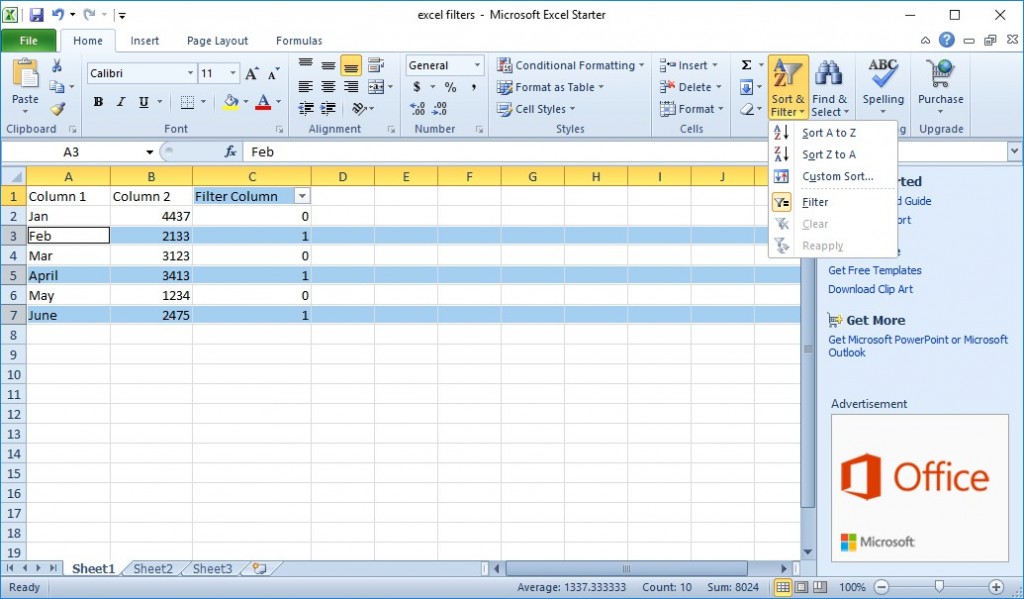Screen dimensions: 1024x599
Task: Adjust the zoom slider
Action: (x=938, y=587)
